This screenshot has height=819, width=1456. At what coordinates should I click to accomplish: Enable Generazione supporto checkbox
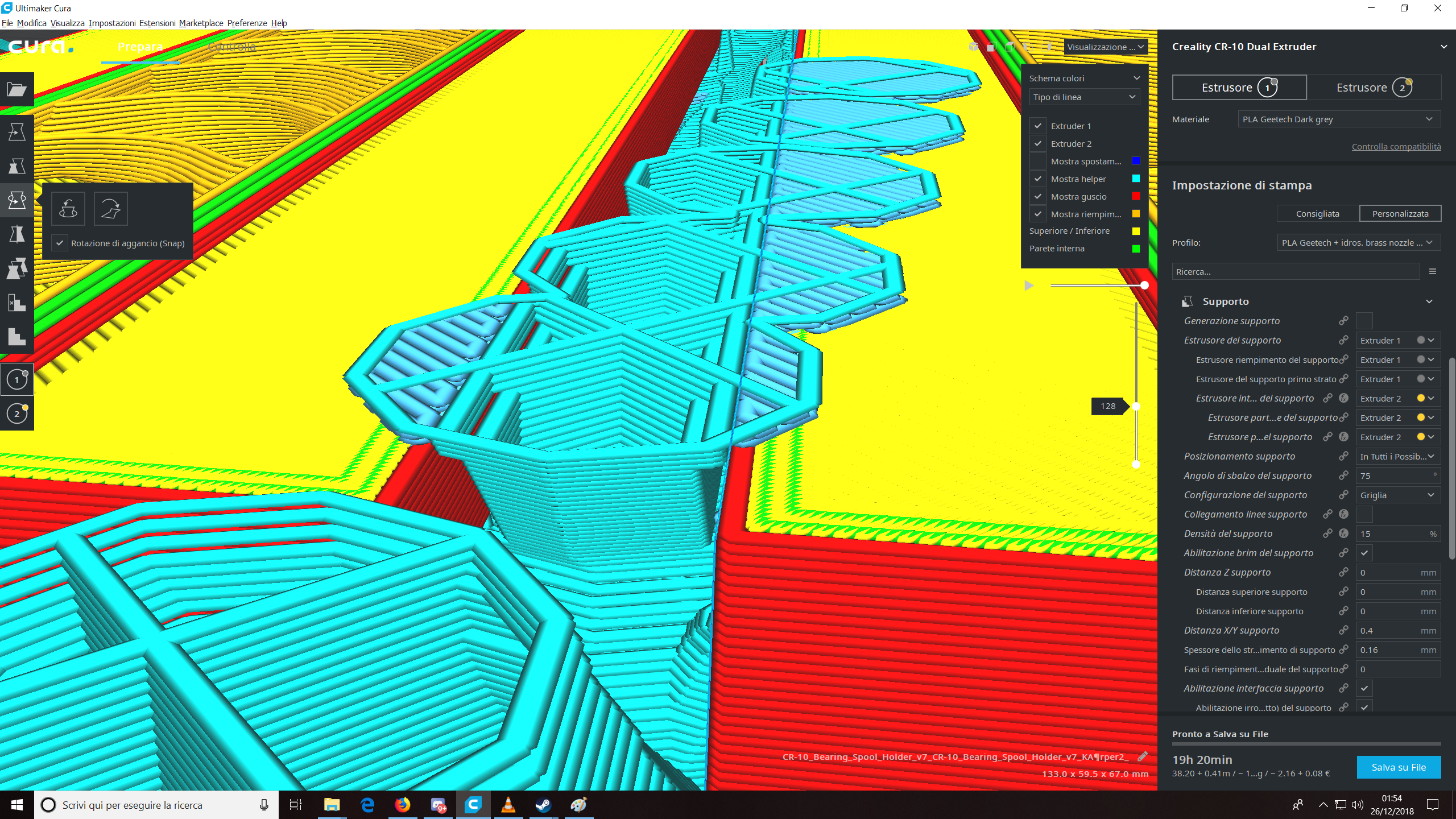coord(1364,321)
